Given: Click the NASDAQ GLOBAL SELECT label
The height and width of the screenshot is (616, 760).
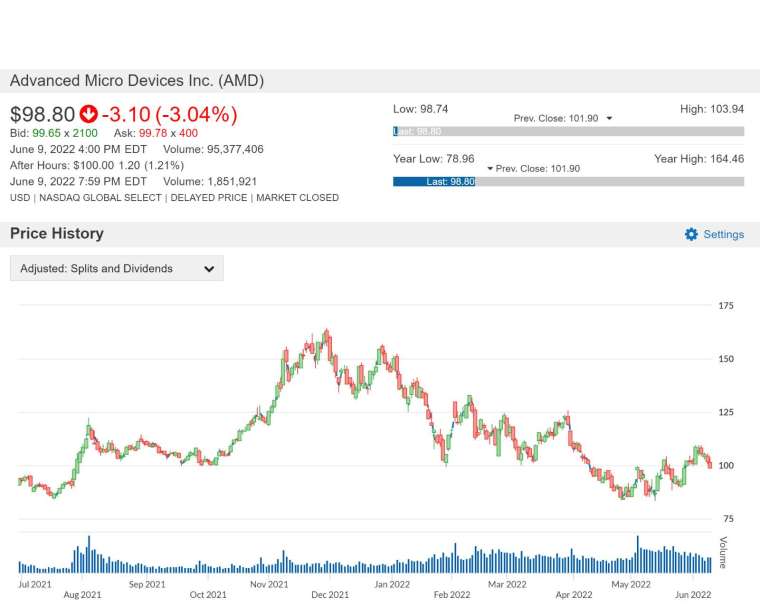Looking at the screenshot, I should coord(100,198).
